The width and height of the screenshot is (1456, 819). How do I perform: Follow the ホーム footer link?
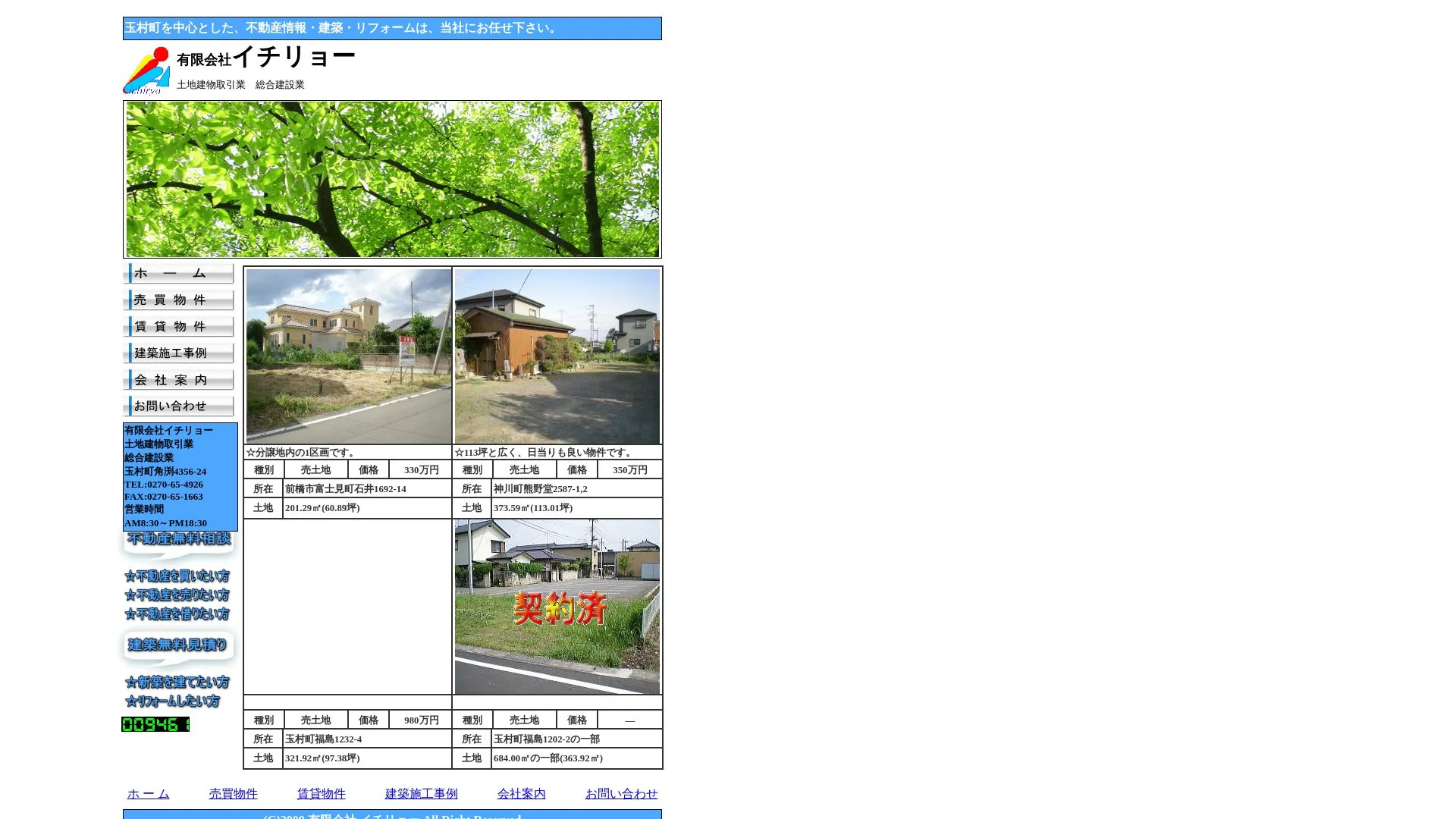pos(149,794)
